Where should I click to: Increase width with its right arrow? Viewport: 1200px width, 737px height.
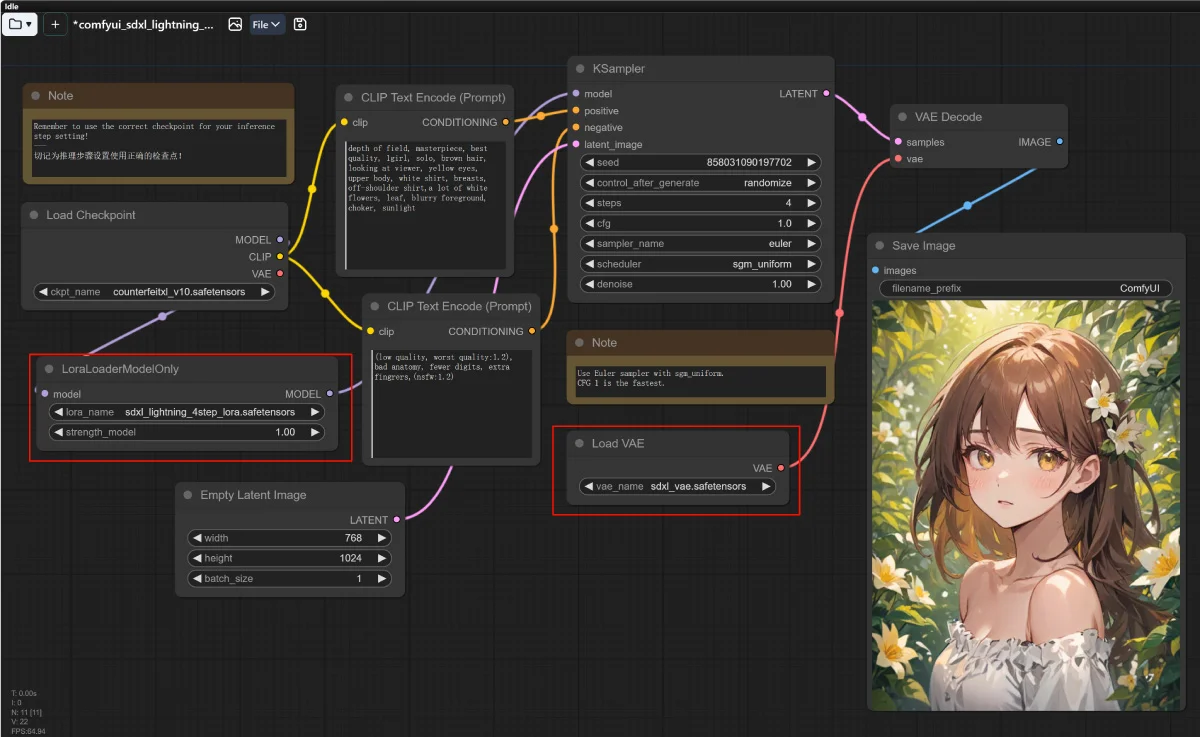(382, 538)
